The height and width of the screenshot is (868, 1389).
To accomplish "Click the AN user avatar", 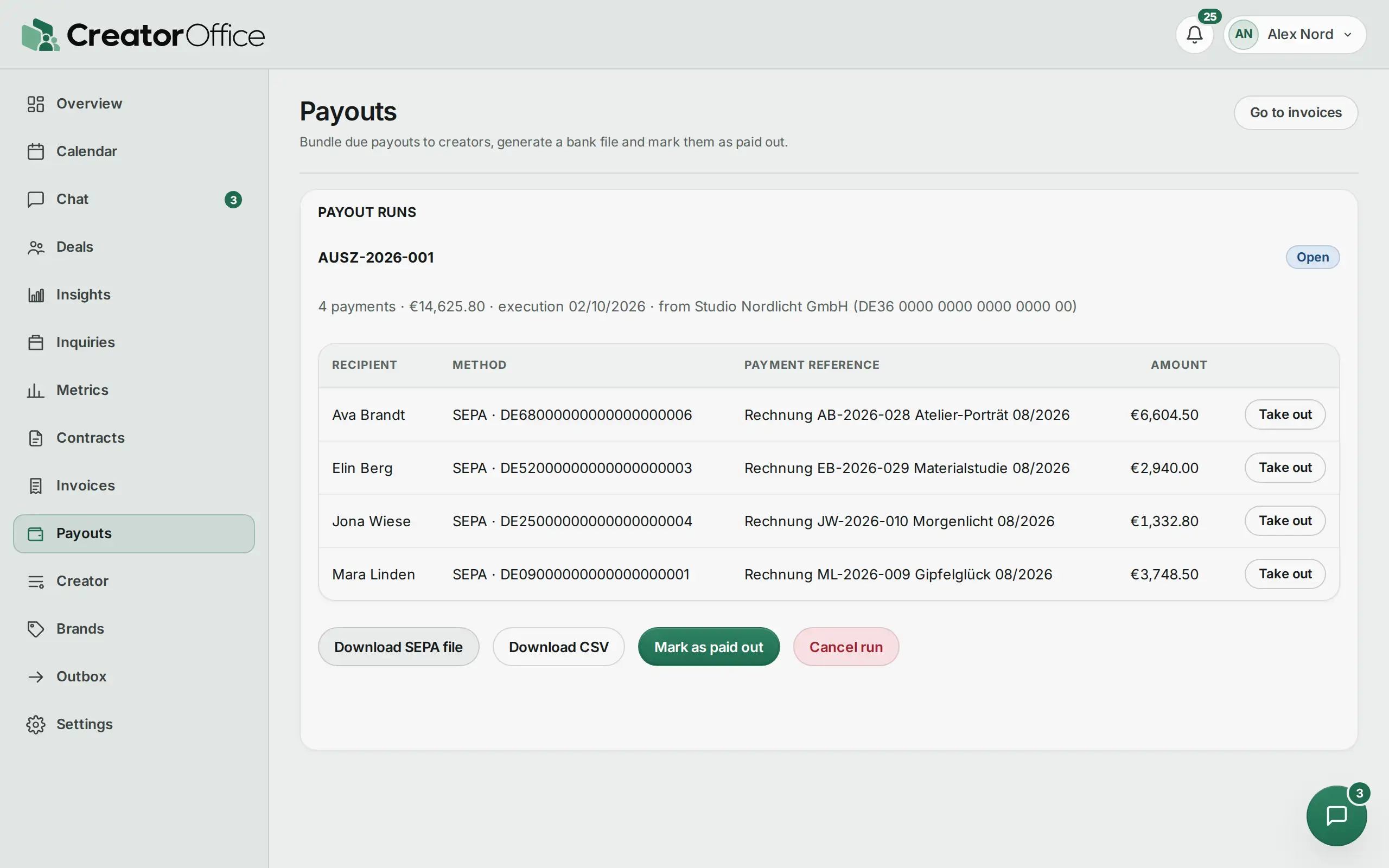I will point(1243,34).
